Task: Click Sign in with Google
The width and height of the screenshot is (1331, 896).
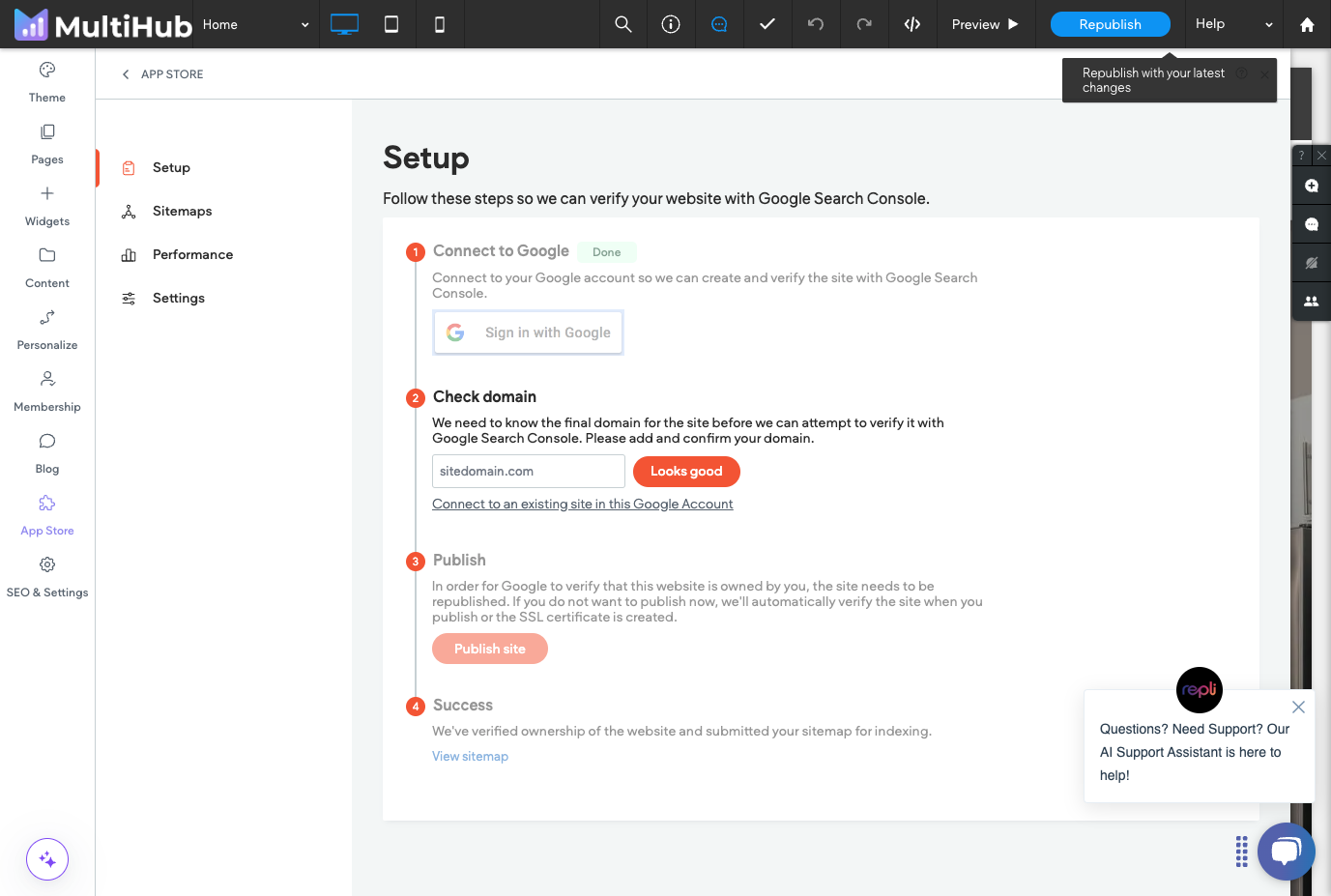Action: click(528, 332)
